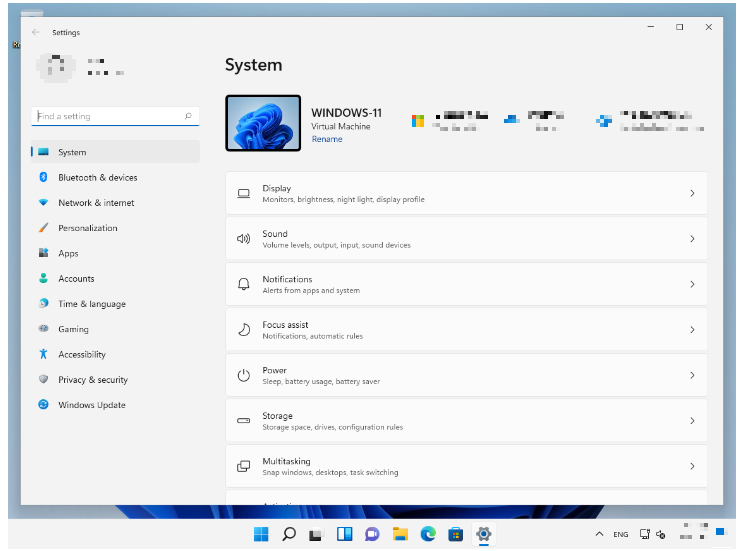This screenshot has height=551, width=738.
Task: Open taskbar Search magnifier
Action: 289,534
